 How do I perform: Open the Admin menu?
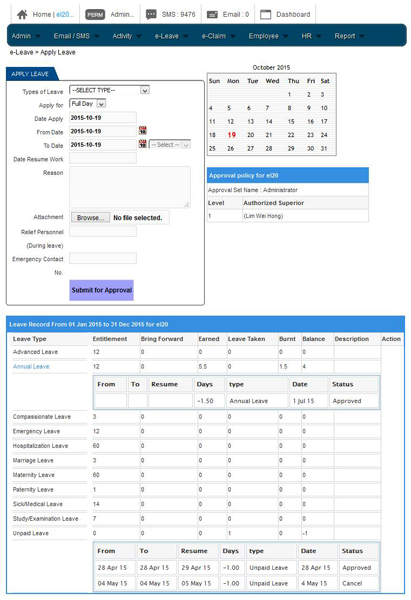point(26,36)
